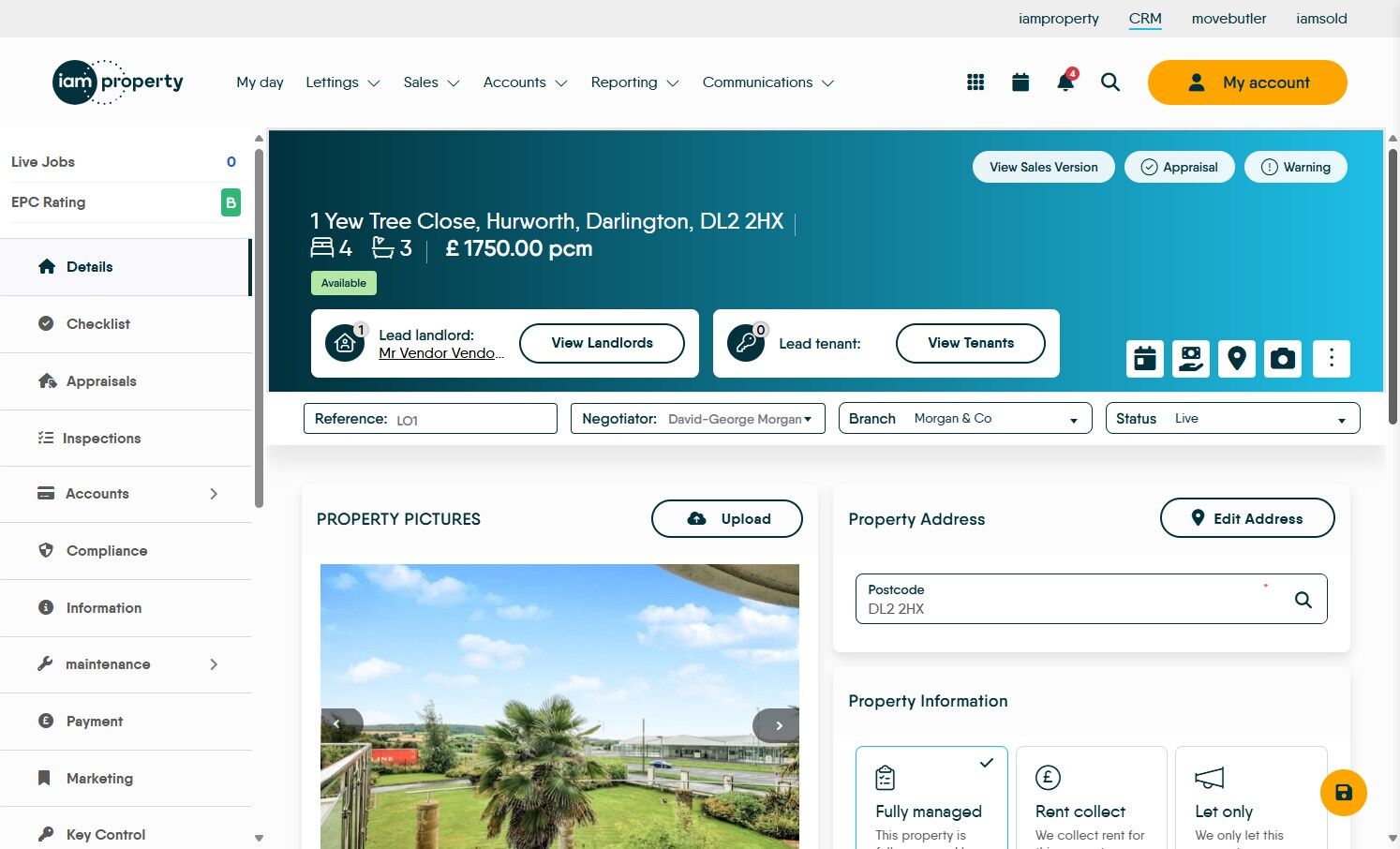Go to the Compliance sidebar section
This screenshot has height=849, width=1400.
[126, 551]
